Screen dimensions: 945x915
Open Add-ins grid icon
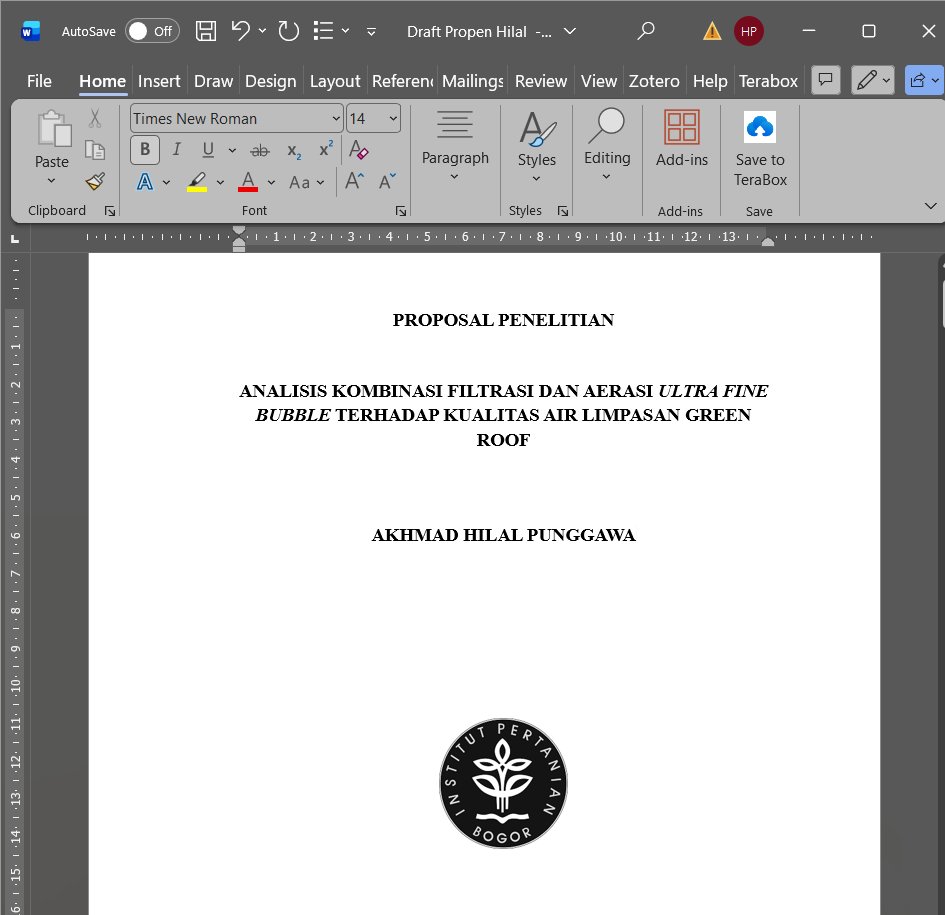[x=682, y=127]
